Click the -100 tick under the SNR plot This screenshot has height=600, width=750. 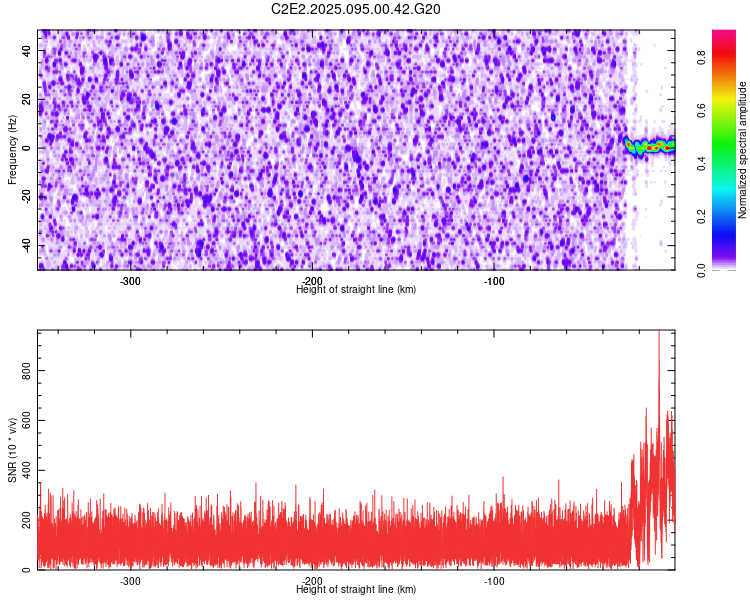494,581
